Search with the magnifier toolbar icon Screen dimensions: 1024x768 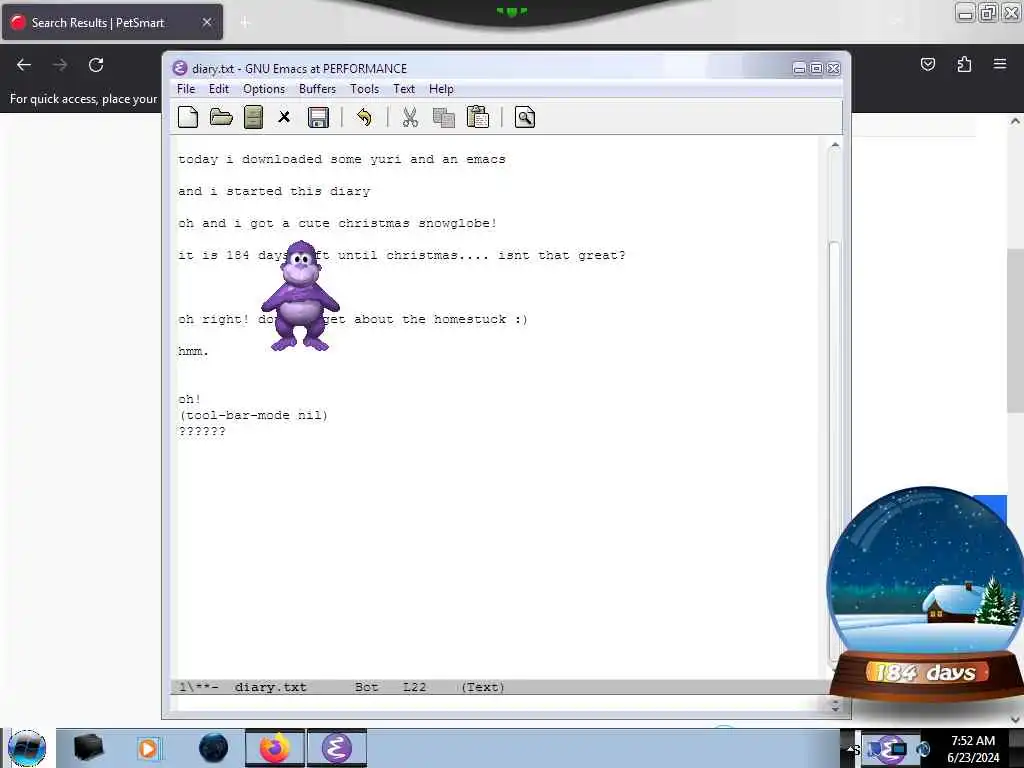click(525, 118)
